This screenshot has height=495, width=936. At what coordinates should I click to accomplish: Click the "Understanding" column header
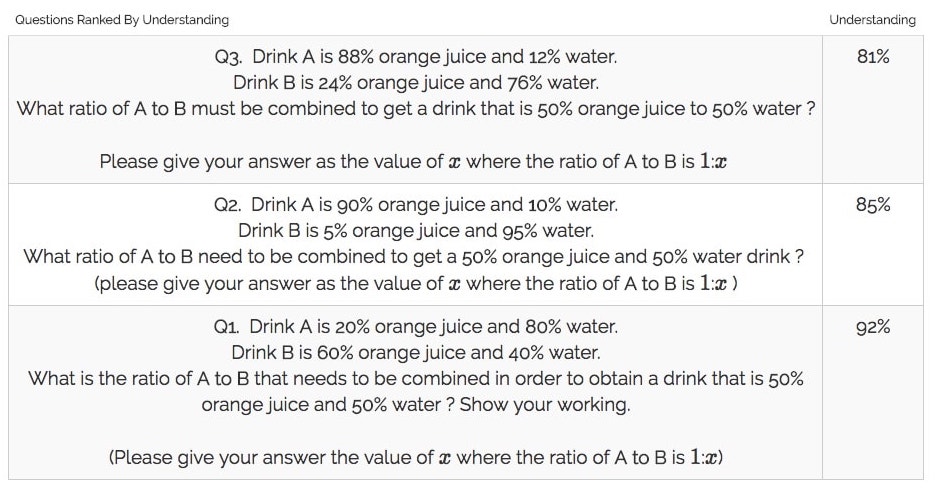coord(872,20)
